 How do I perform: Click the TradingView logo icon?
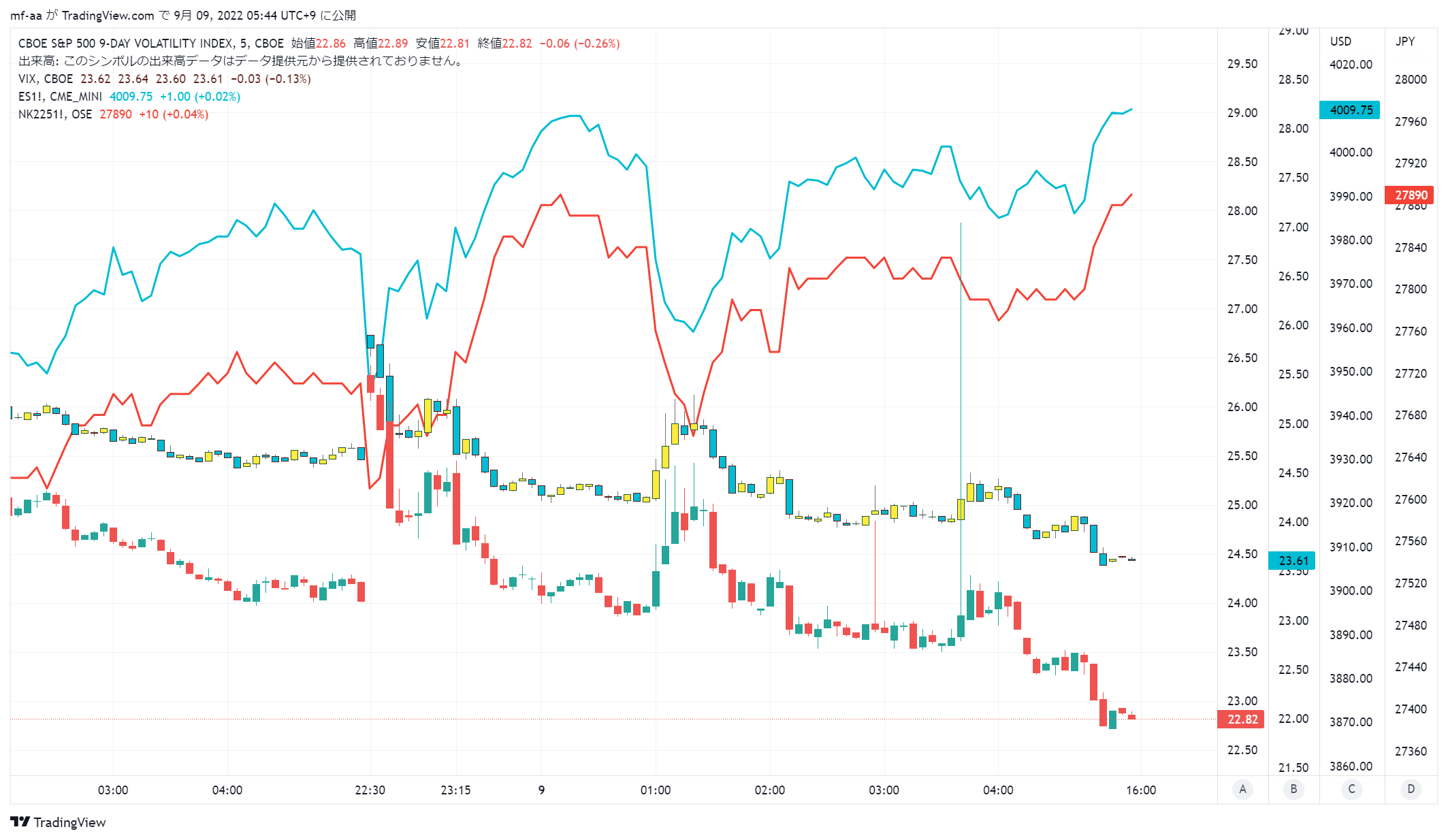[20, 822]
